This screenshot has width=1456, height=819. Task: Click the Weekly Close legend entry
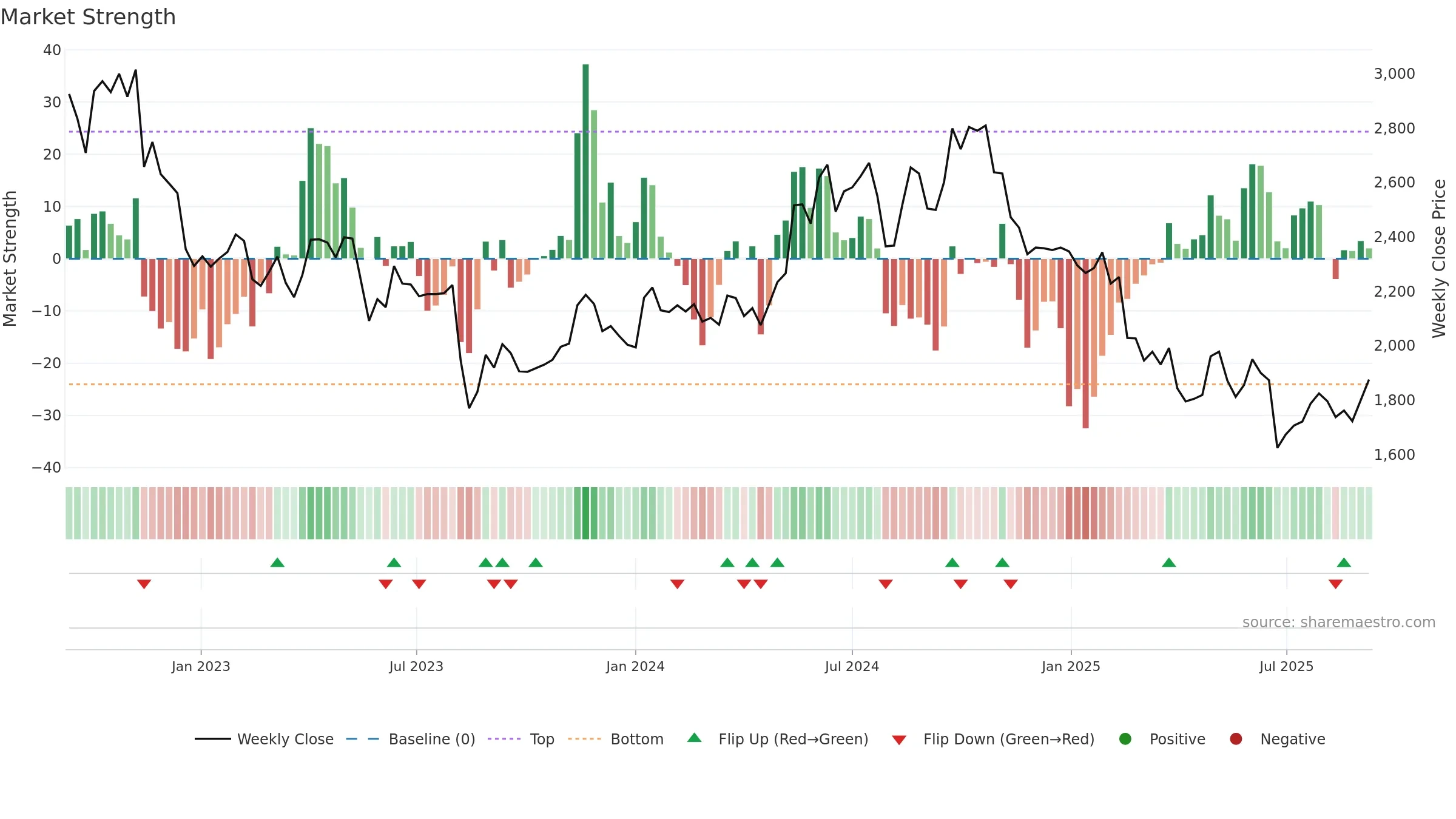tap(264, 739)
